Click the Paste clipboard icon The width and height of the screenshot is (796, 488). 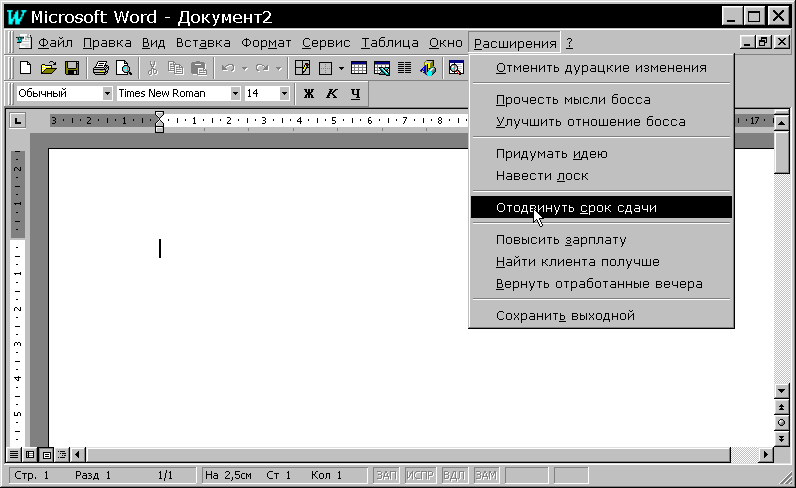click(x=199, y=68)
